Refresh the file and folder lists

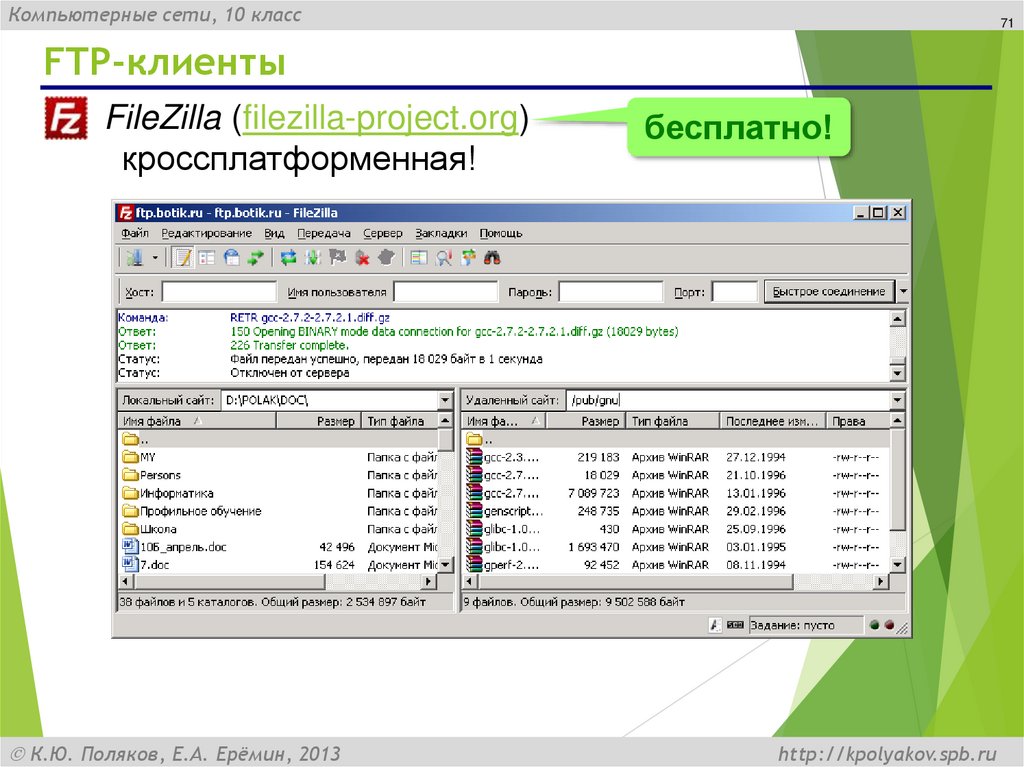pos(288,258)
